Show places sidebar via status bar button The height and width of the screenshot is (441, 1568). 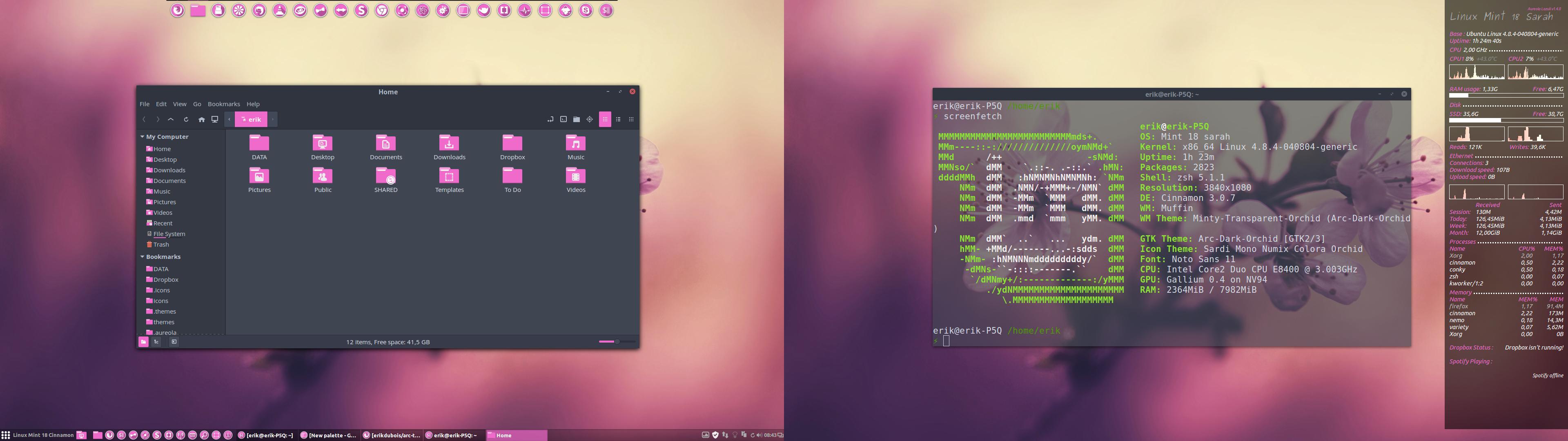point(144,342)
